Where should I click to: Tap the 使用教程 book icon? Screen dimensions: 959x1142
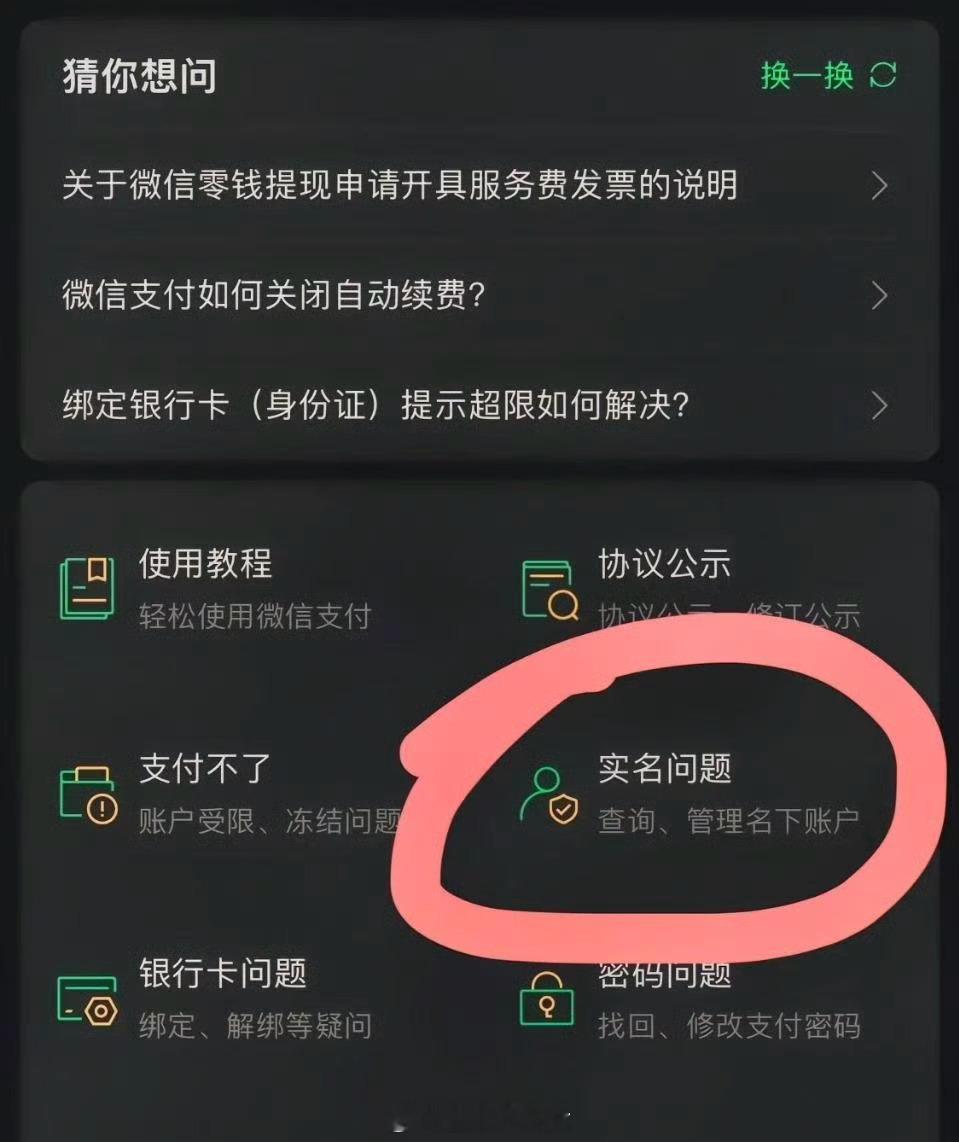(87, 588)
